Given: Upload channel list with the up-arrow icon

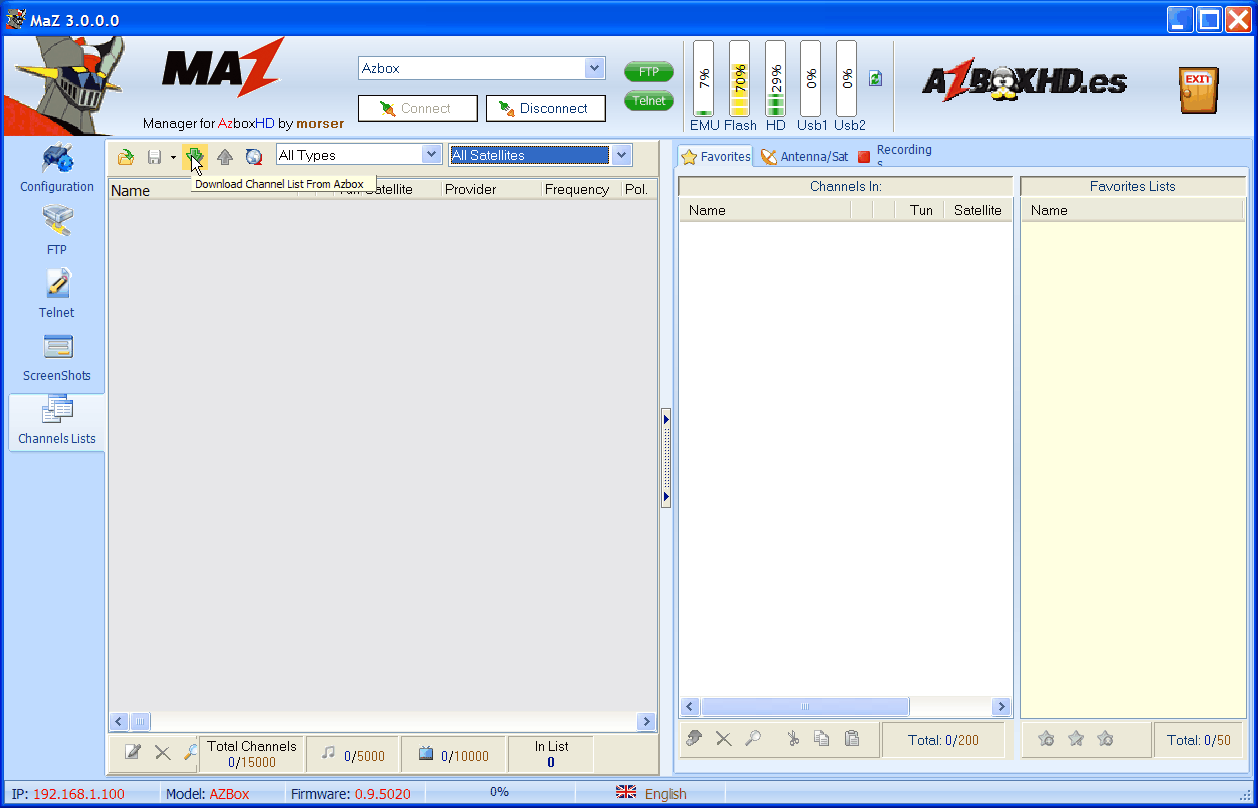Looking at the screenshot, I should (225, 156).
